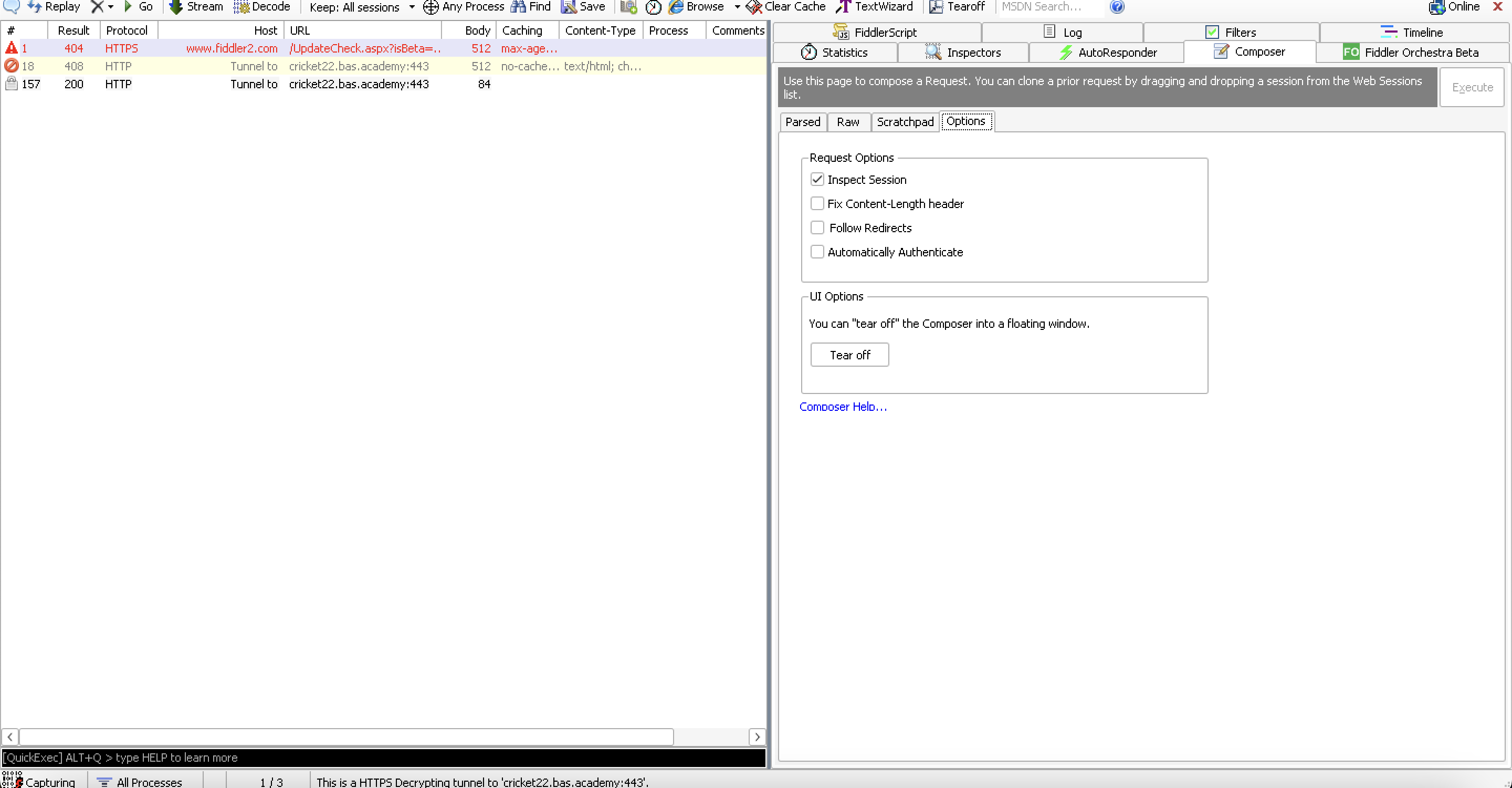This screenshot has width=1512, height=788.
Task: Open Find with binoculars icon
Action: (518, 6)
